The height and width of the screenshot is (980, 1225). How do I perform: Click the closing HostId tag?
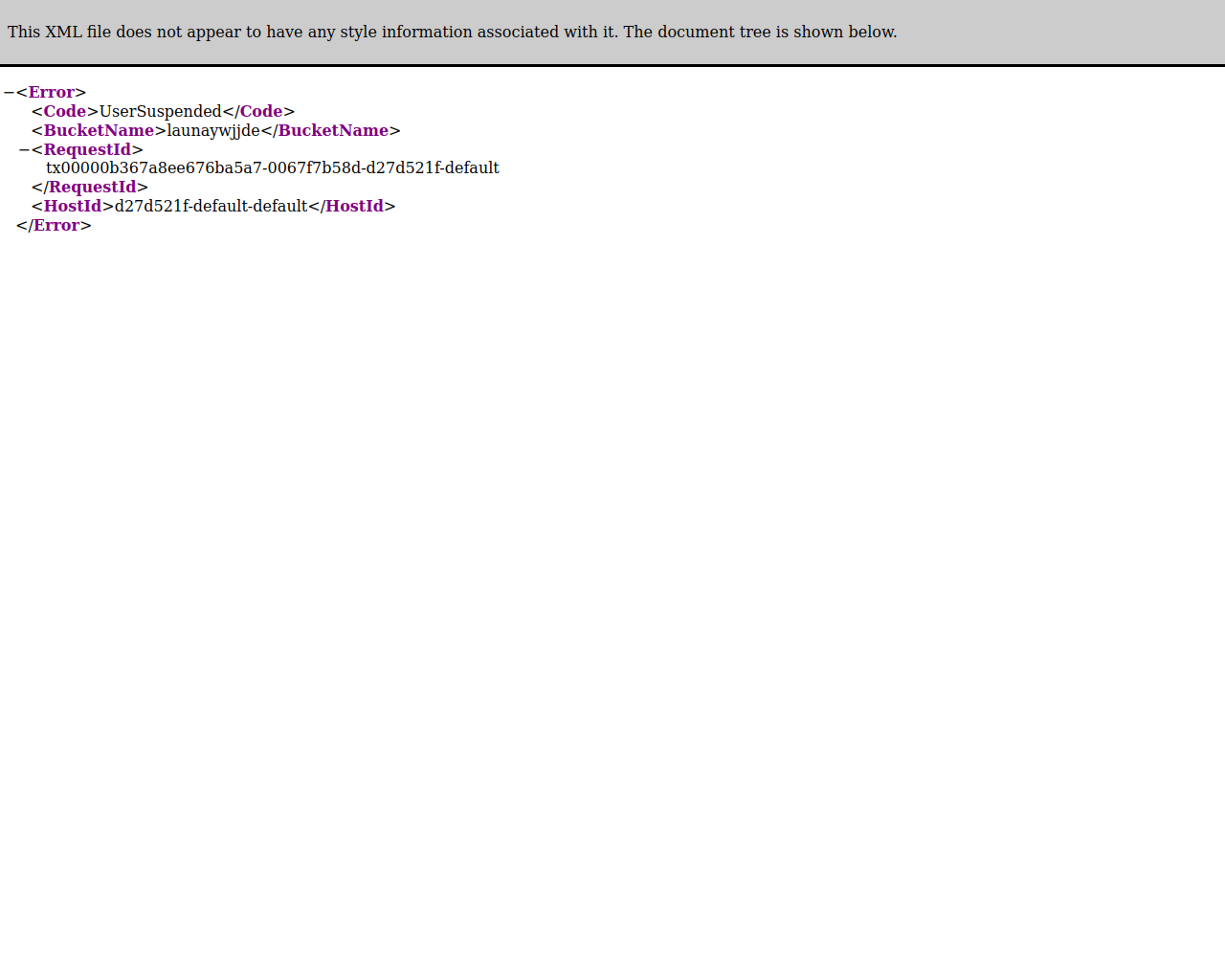click(352, 207)
